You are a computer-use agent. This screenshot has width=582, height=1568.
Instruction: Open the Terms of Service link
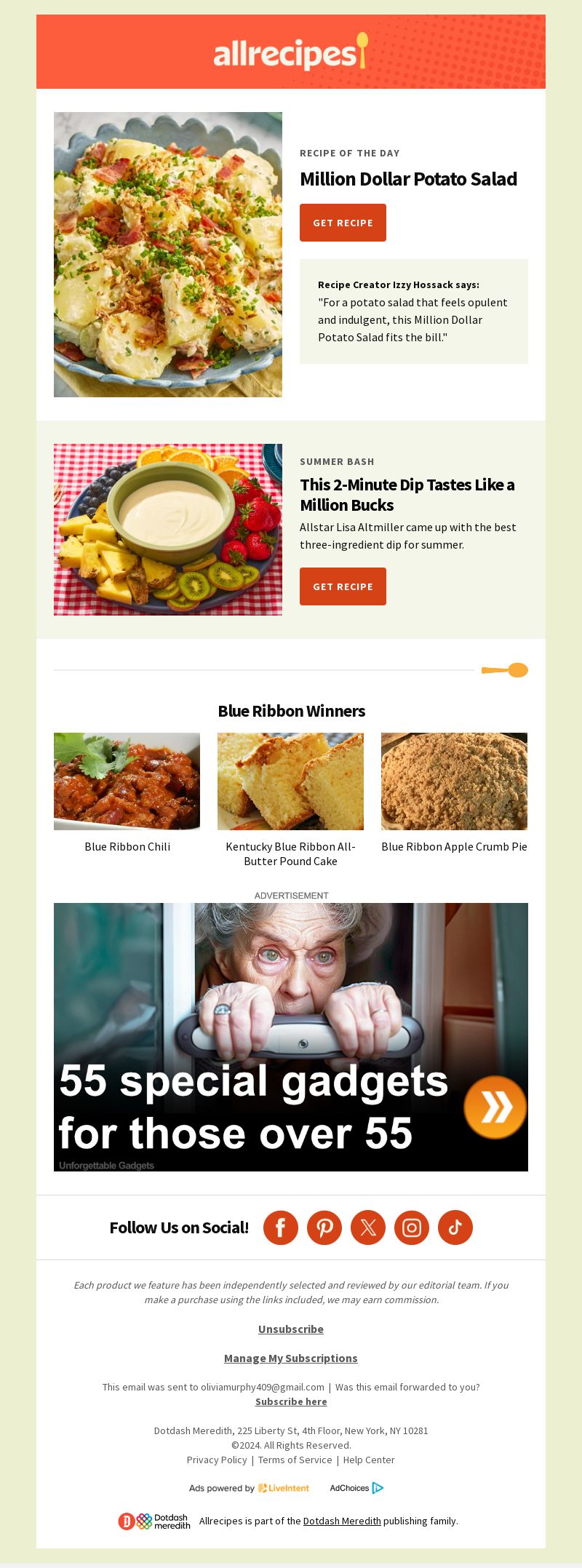[295, 1460]
